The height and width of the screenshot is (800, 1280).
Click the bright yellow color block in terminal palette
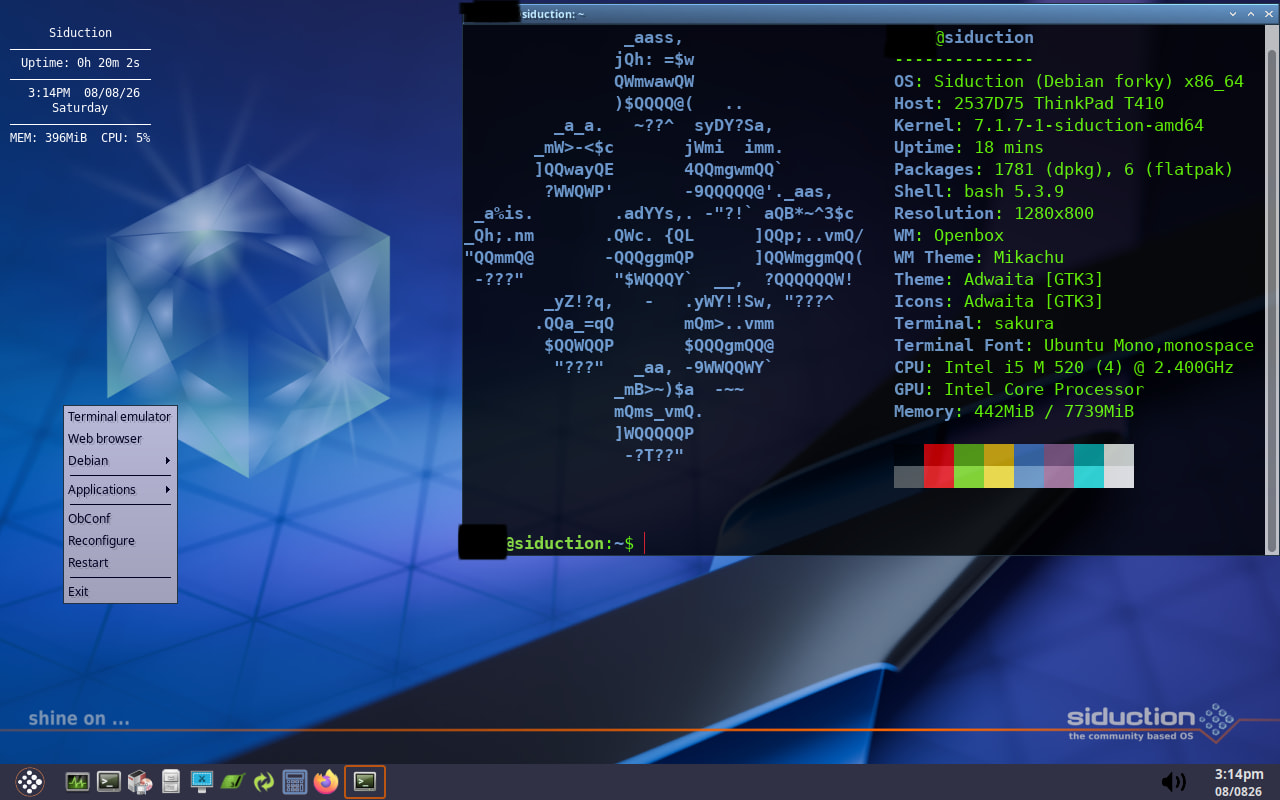[x=999, y=477]
